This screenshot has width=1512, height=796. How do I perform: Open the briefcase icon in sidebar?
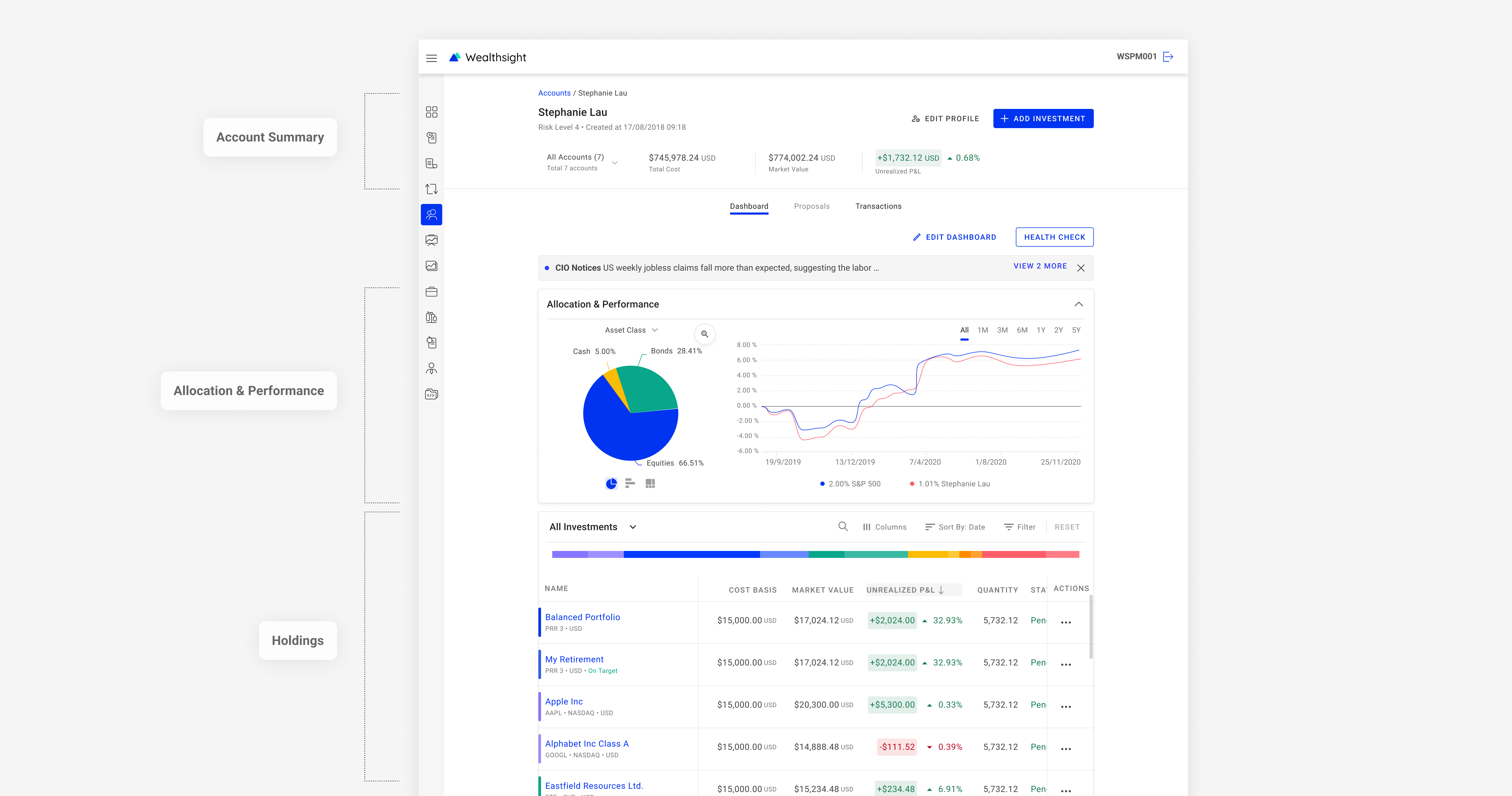tap(432, 291)
